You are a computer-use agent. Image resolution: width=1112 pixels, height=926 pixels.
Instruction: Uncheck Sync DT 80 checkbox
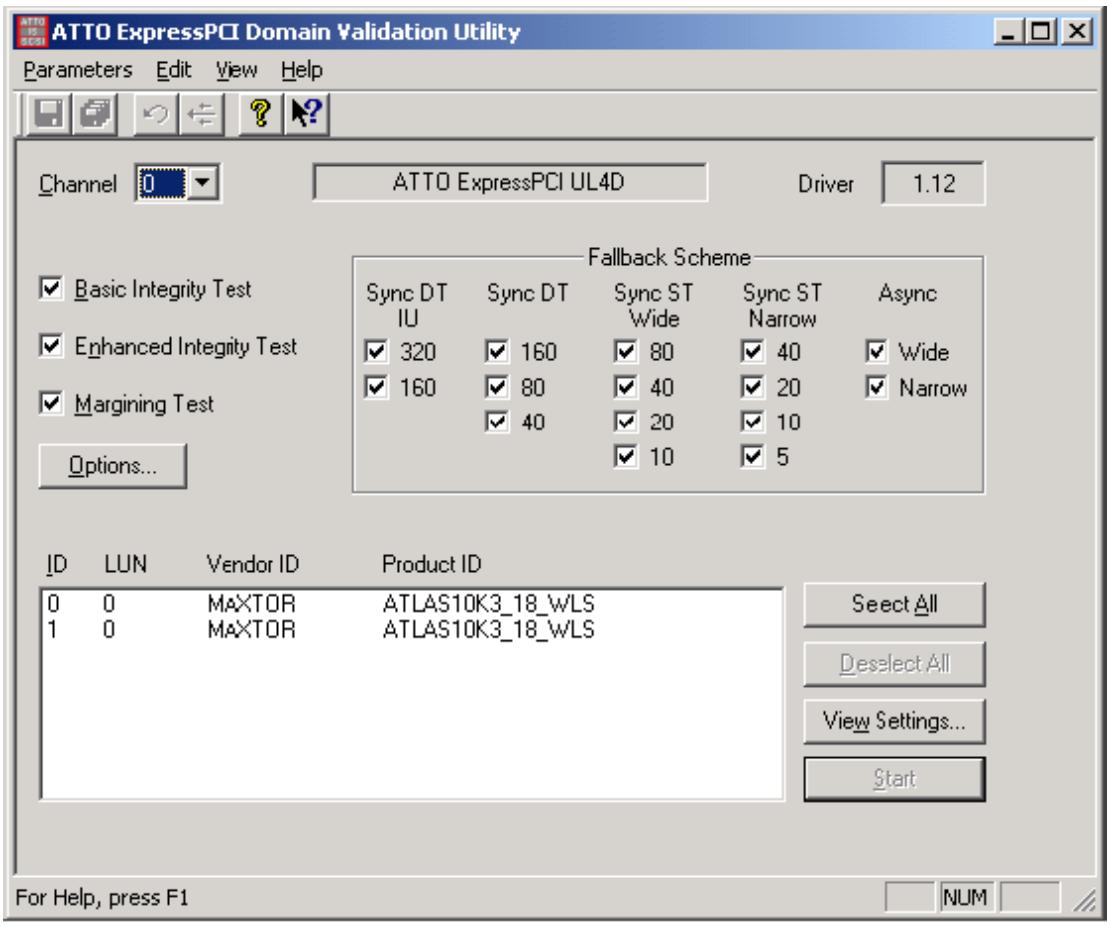[x=496, y=387]
